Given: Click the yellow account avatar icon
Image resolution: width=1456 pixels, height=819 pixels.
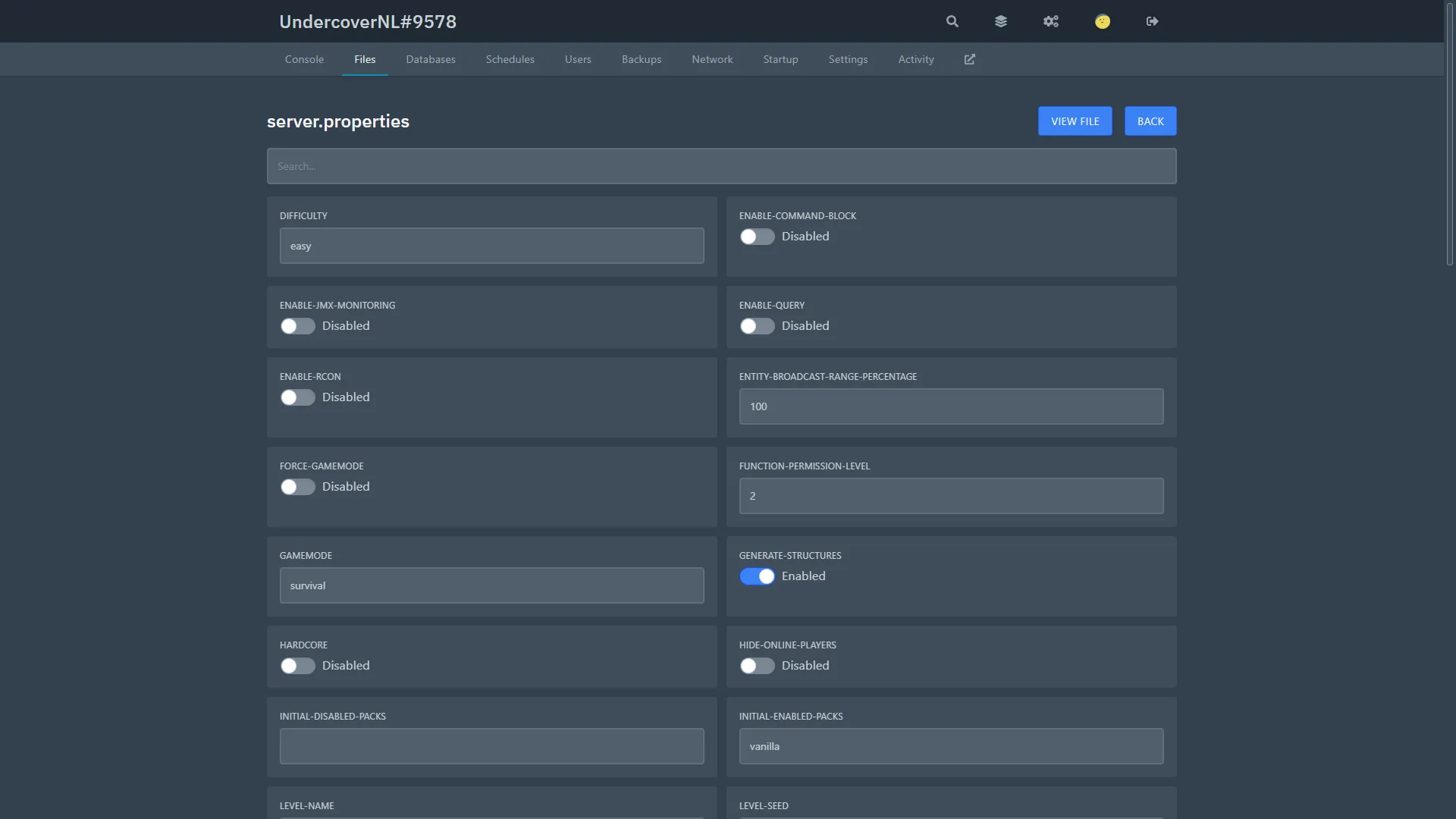Looking at the screenshot, I should [x=1103, y=21].
